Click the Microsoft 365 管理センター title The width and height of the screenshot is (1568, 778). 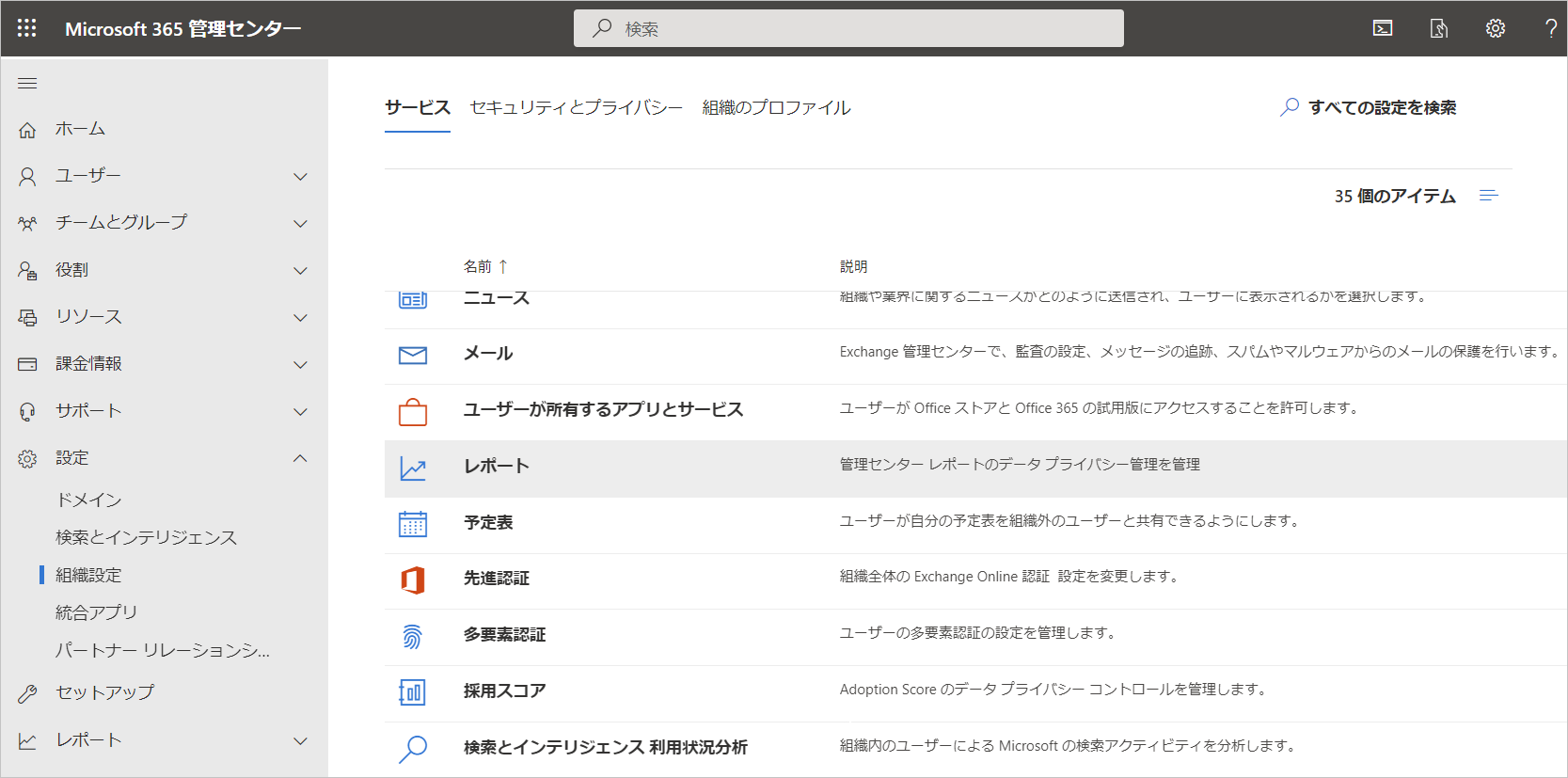183,28
